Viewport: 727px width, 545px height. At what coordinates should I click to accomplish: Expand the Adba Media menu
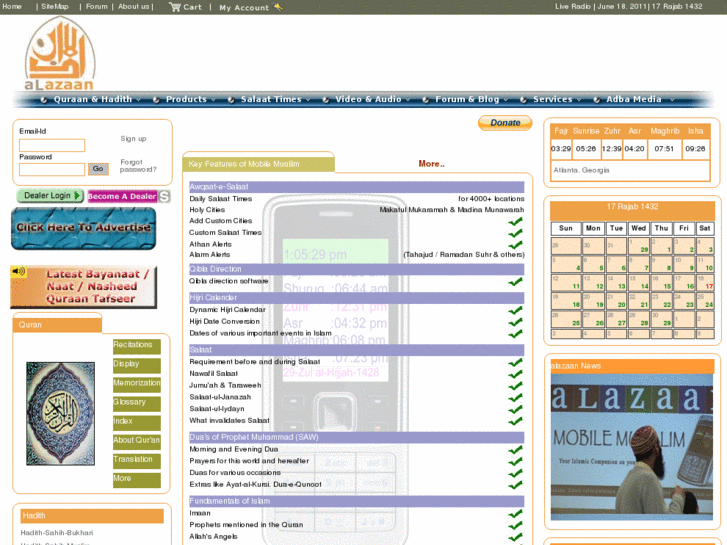634,99
